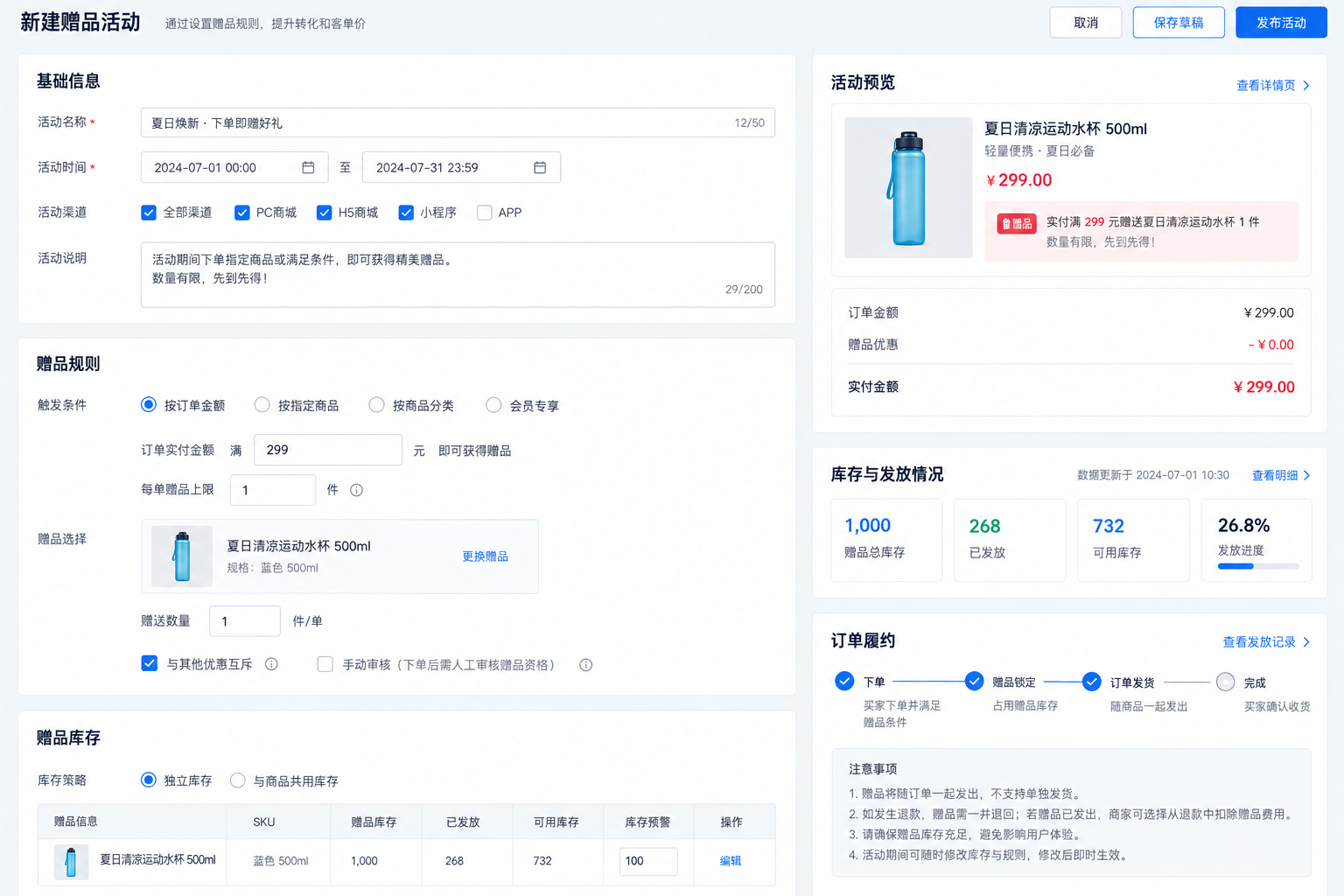Focus 库存预警 field showing 100
Viewport: 1344px width, 896px height.
point(648,861)
